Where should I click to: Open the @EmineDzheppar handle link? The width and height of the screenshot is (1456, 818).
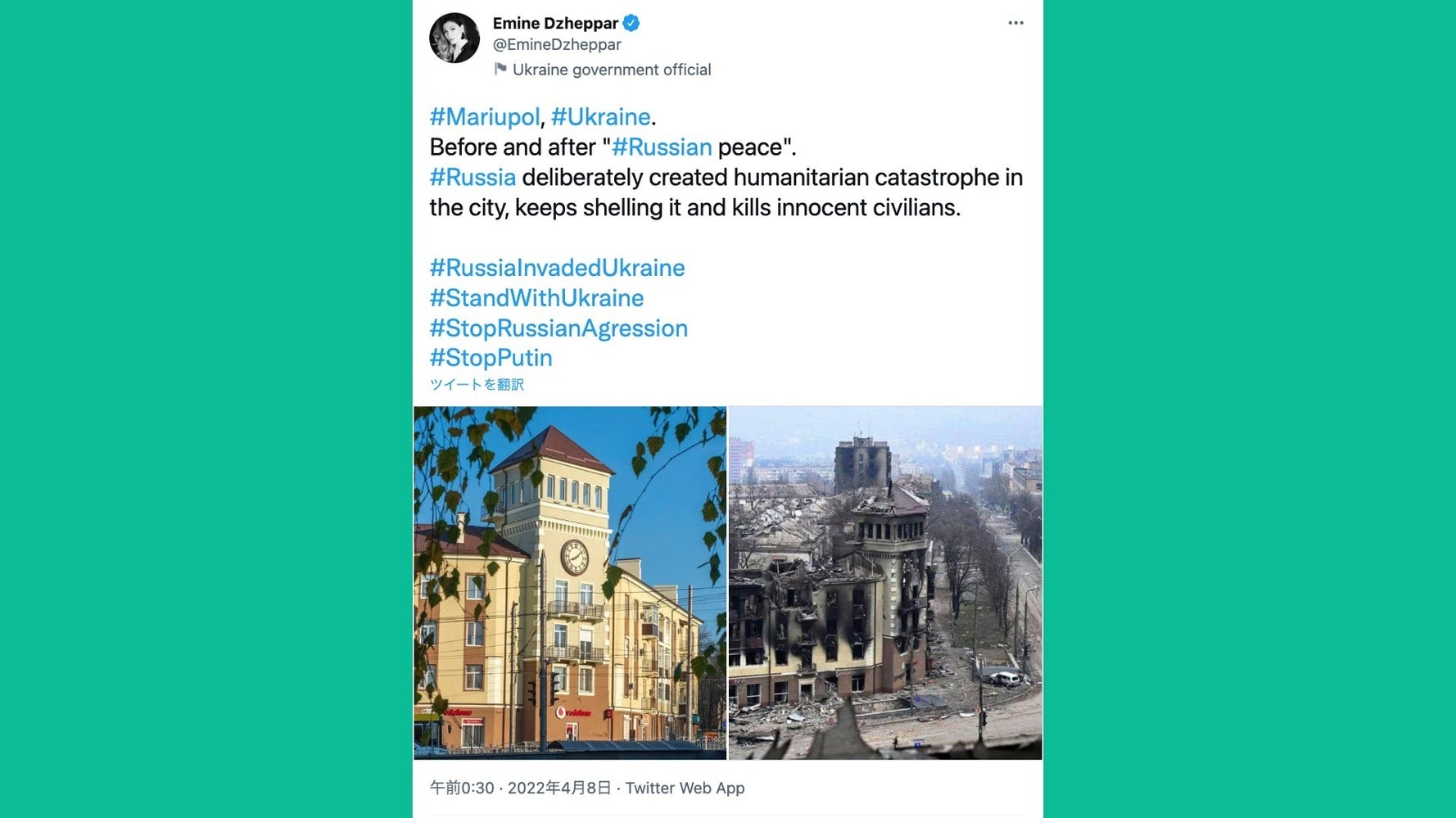coord(557,44)
